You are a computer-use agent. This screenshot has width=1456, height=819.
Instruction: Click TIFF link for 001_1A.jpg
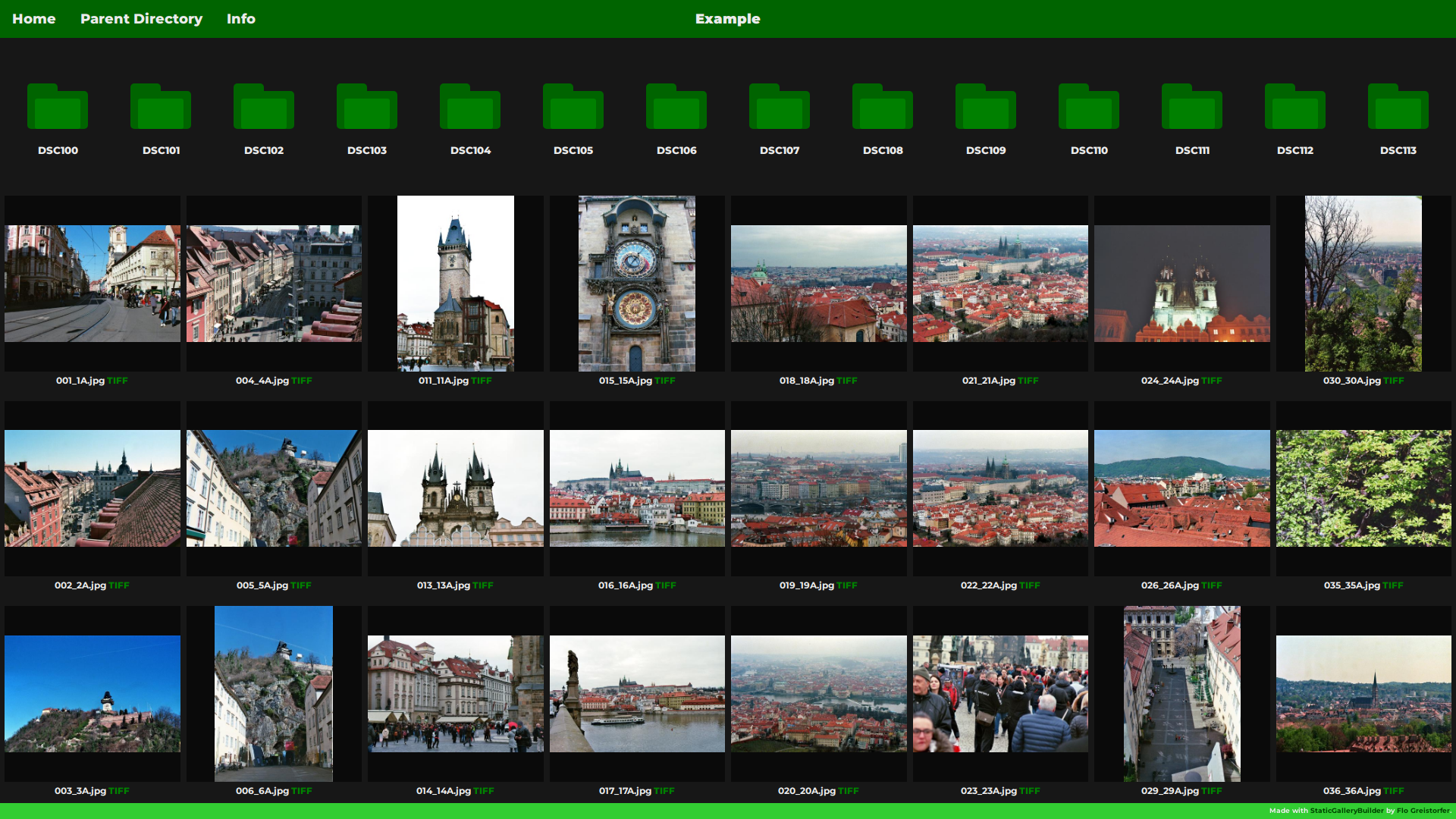pyautogui.click(x=118, y=381)
